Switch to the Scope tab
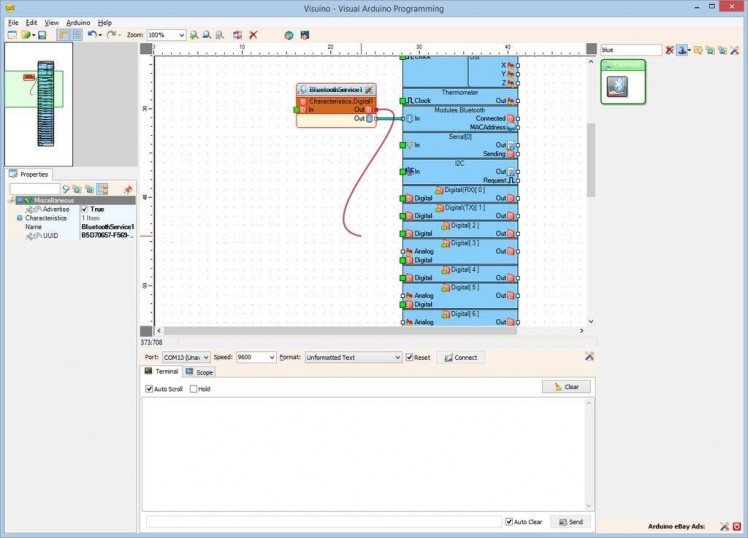The image size is (748, 538). [198, 372]
